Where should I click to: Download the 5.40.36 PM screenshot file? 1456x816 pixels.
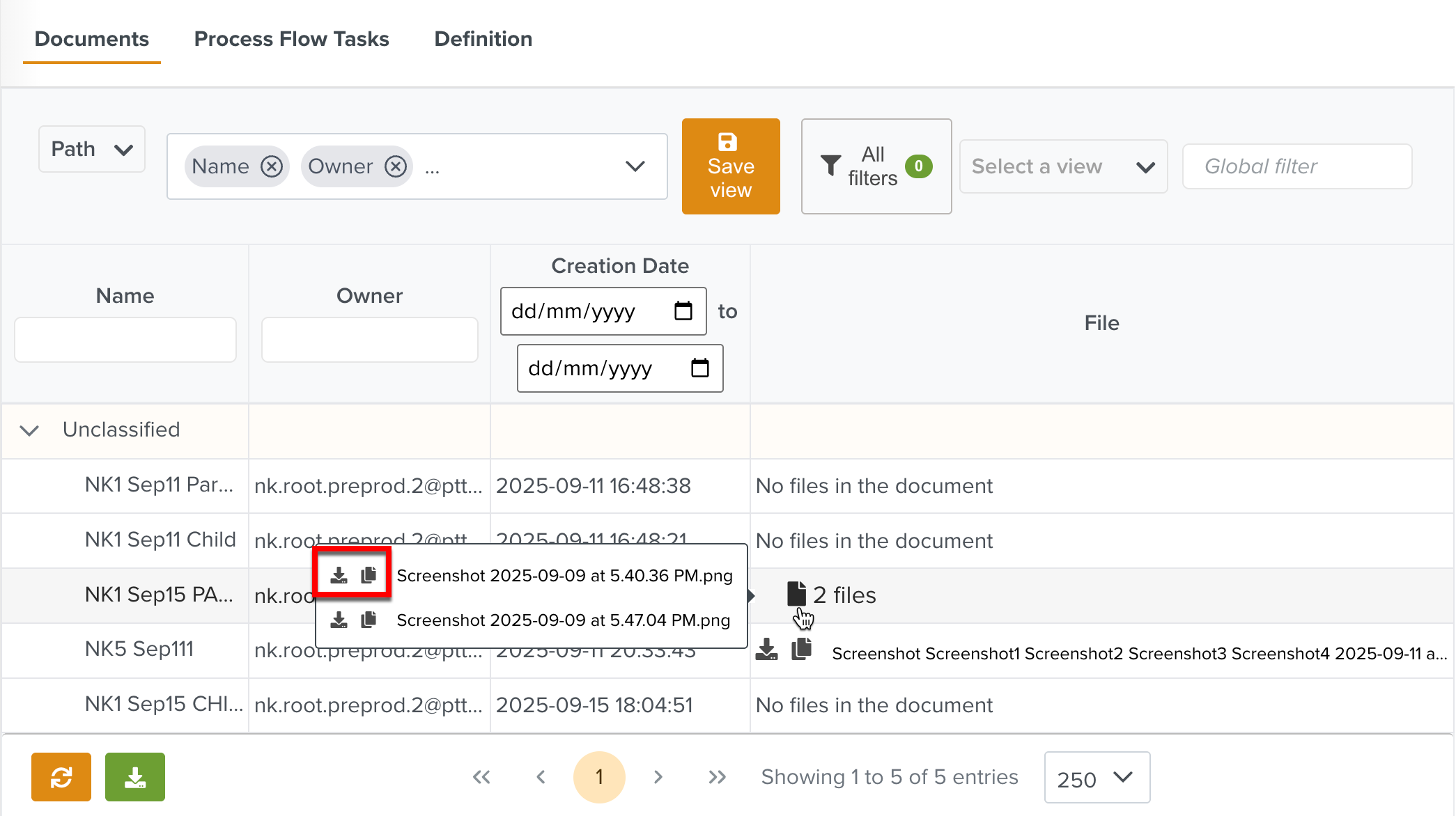[x=339, y=575]
